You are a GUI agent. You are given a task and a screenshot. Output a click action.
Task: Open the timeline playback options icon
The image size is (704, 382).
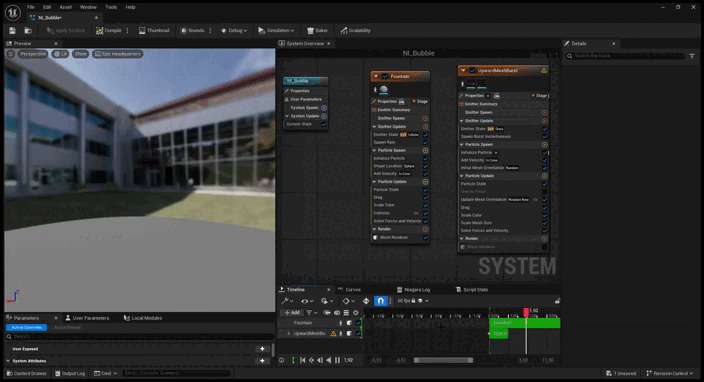pyautogui.click(x=327, y=301)
